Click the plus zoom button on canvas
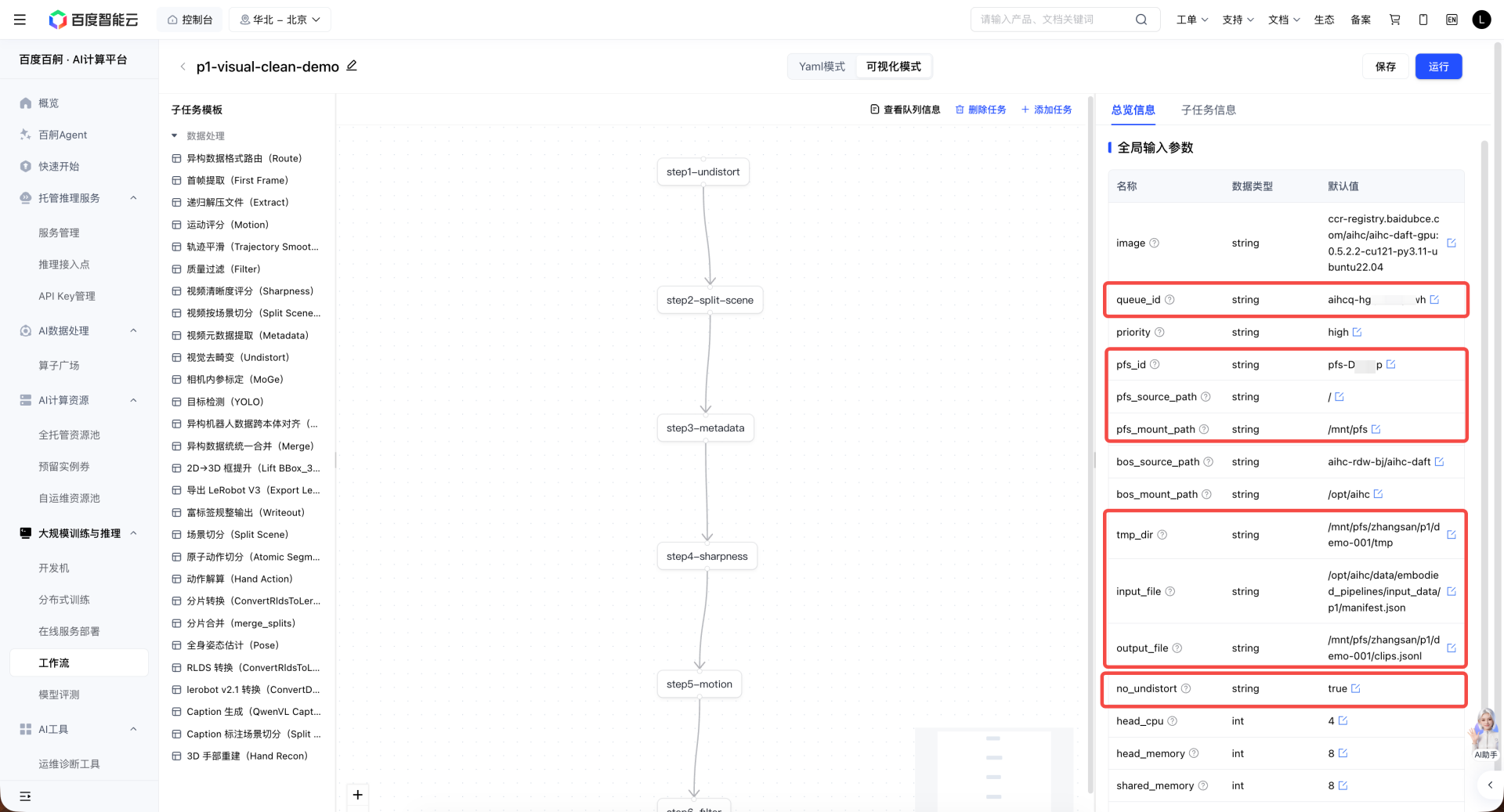The image size is (1504, 812). 357,795
